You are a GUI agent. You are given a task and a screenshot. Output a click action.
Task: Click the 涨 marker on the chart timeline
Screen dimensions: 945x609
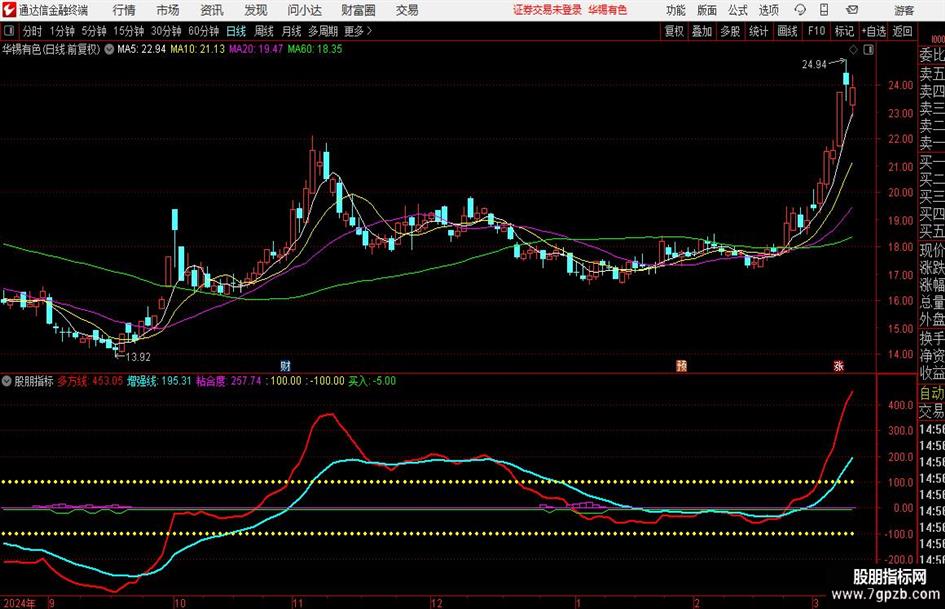(x=838, y=366)
